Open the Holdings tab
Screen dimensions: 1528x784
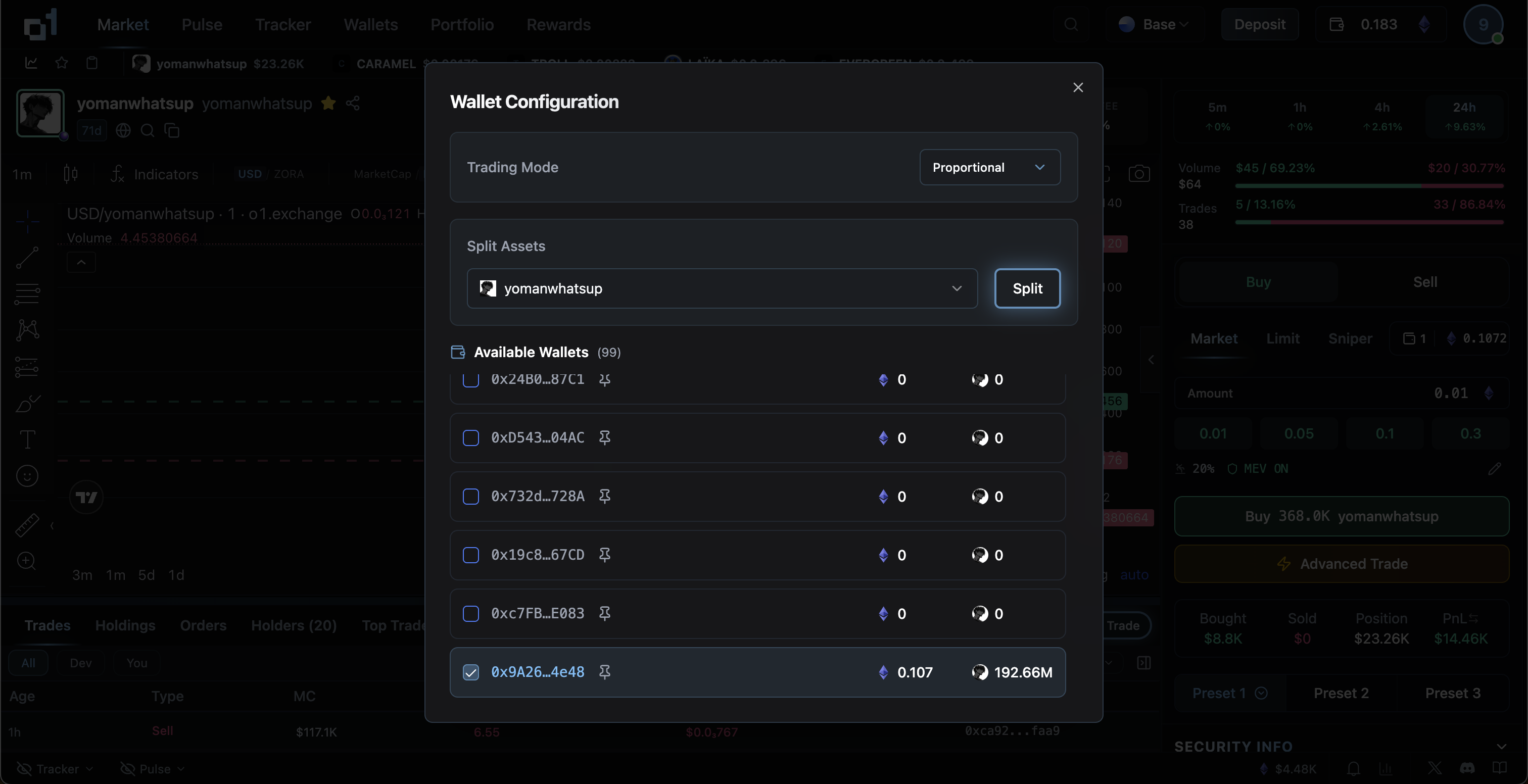tap(125, 626)
